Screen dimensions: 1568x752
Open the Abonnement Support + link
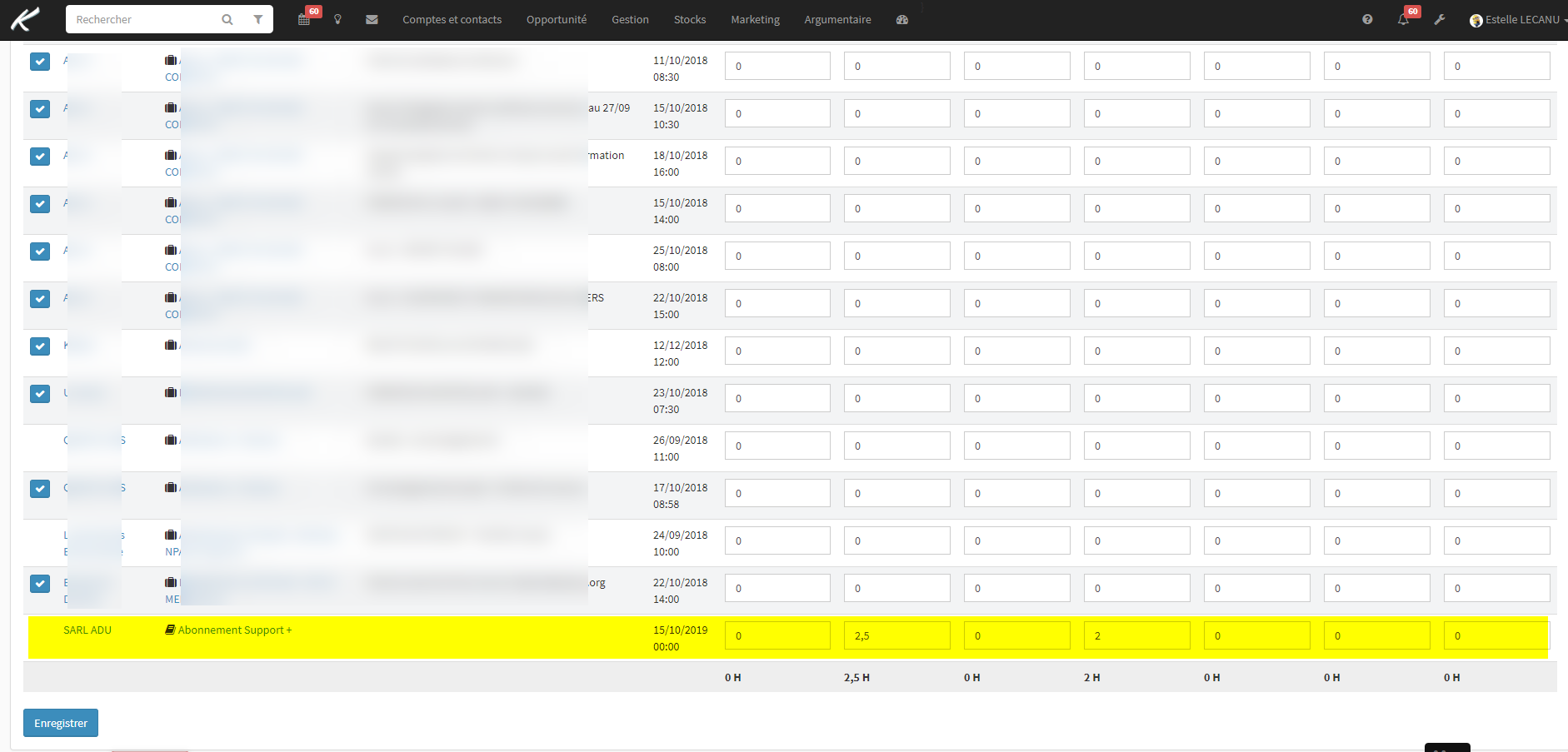[235, 630]
